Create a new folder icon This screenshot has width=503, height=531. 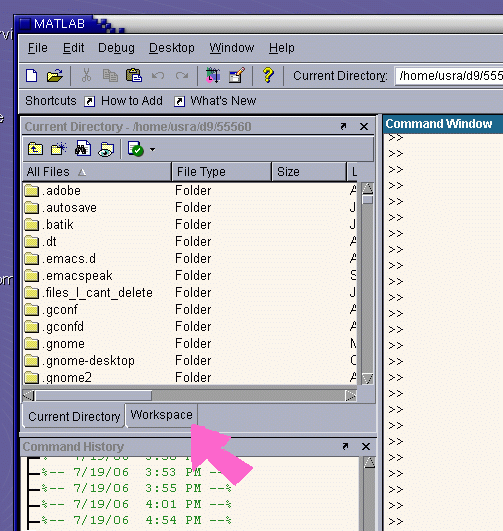(x=59, y=149)
